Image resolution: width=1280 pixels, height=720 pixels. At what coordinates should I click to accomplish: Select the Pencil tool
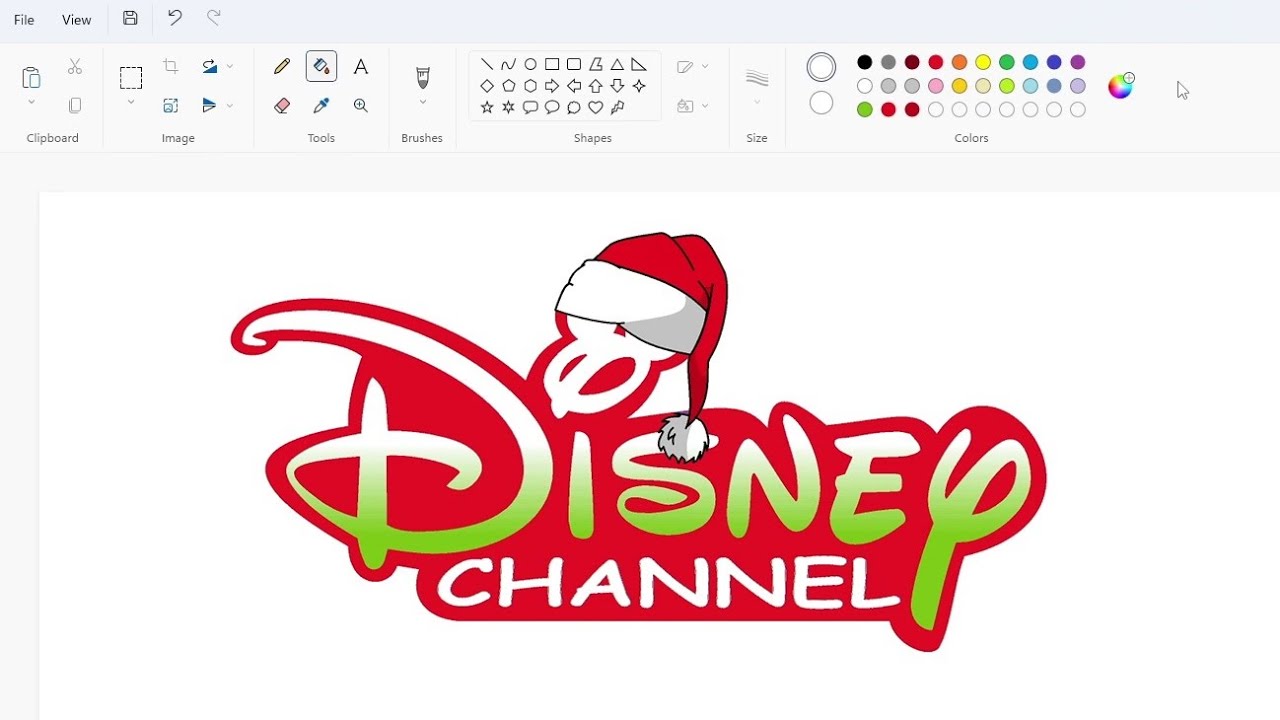point(282,67)
